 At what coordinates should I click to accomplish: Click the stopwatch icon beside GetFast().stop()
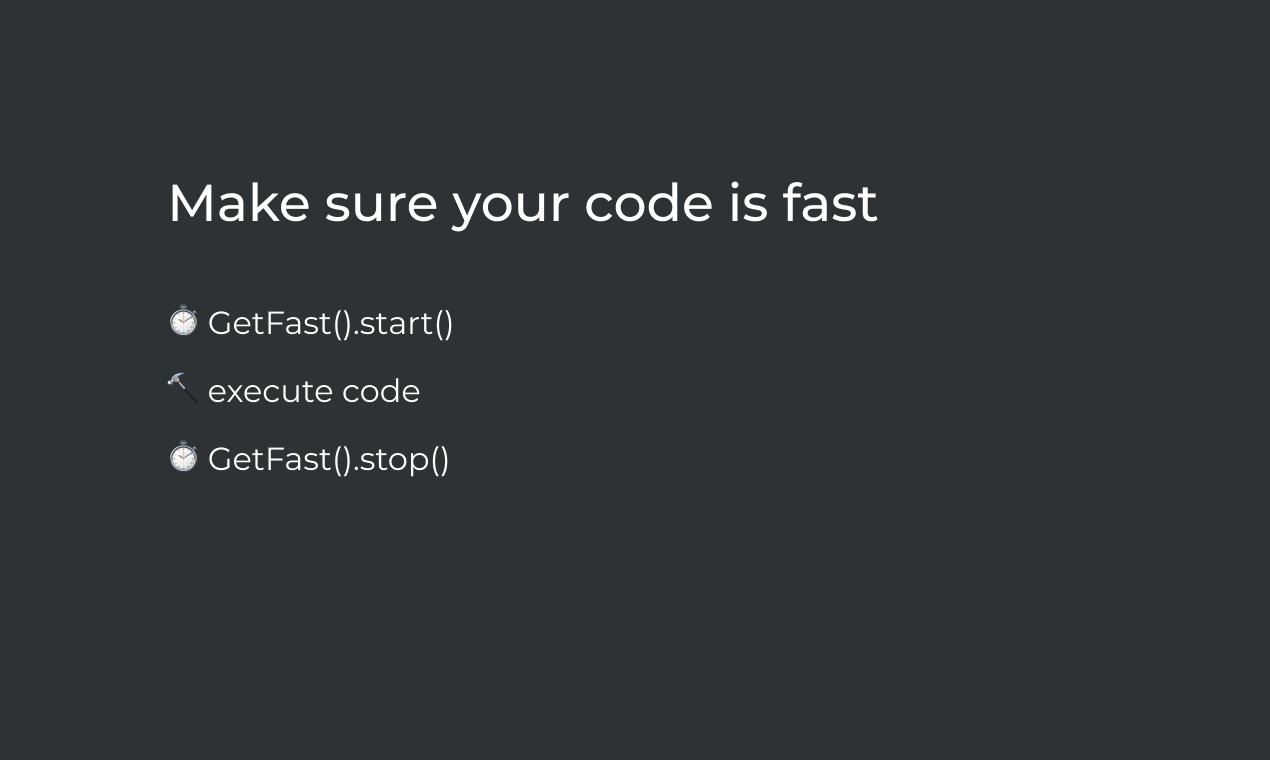(x=183, y=457)
